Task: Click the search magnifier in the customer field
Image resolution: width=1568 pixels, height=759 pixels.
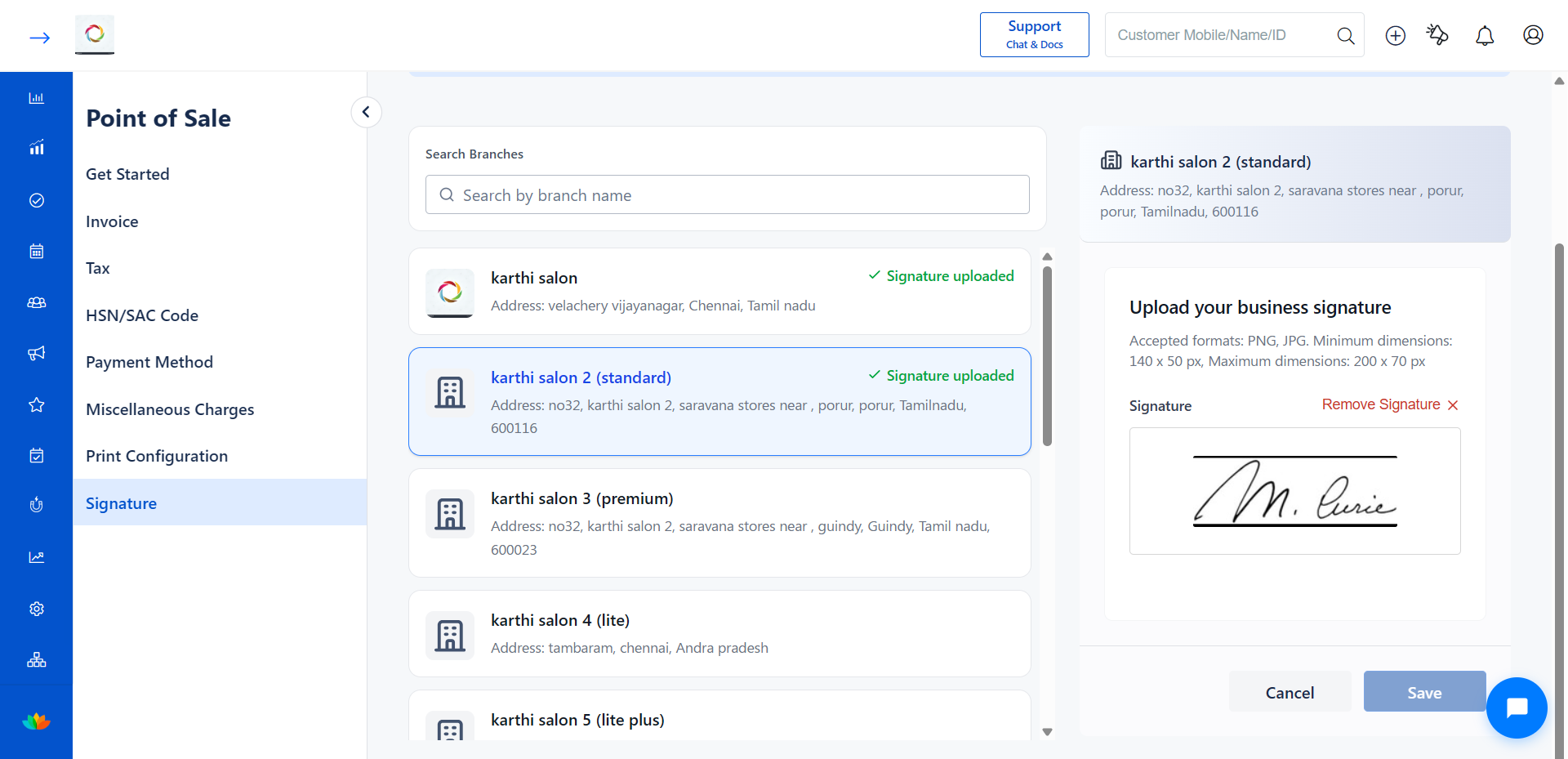Action: click(x=1345, y=35)
